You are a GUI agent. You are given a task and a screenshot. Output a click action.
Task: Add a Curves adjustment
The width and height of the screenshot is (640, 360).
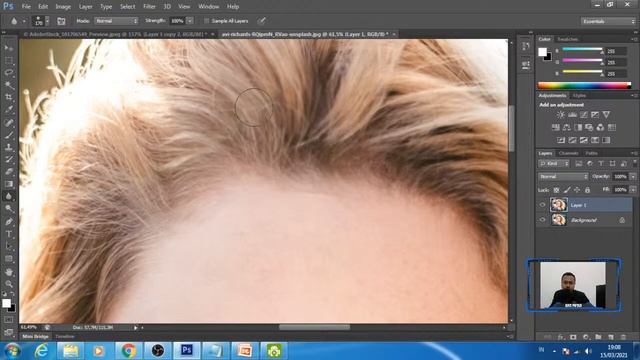[x=584, y=115]
